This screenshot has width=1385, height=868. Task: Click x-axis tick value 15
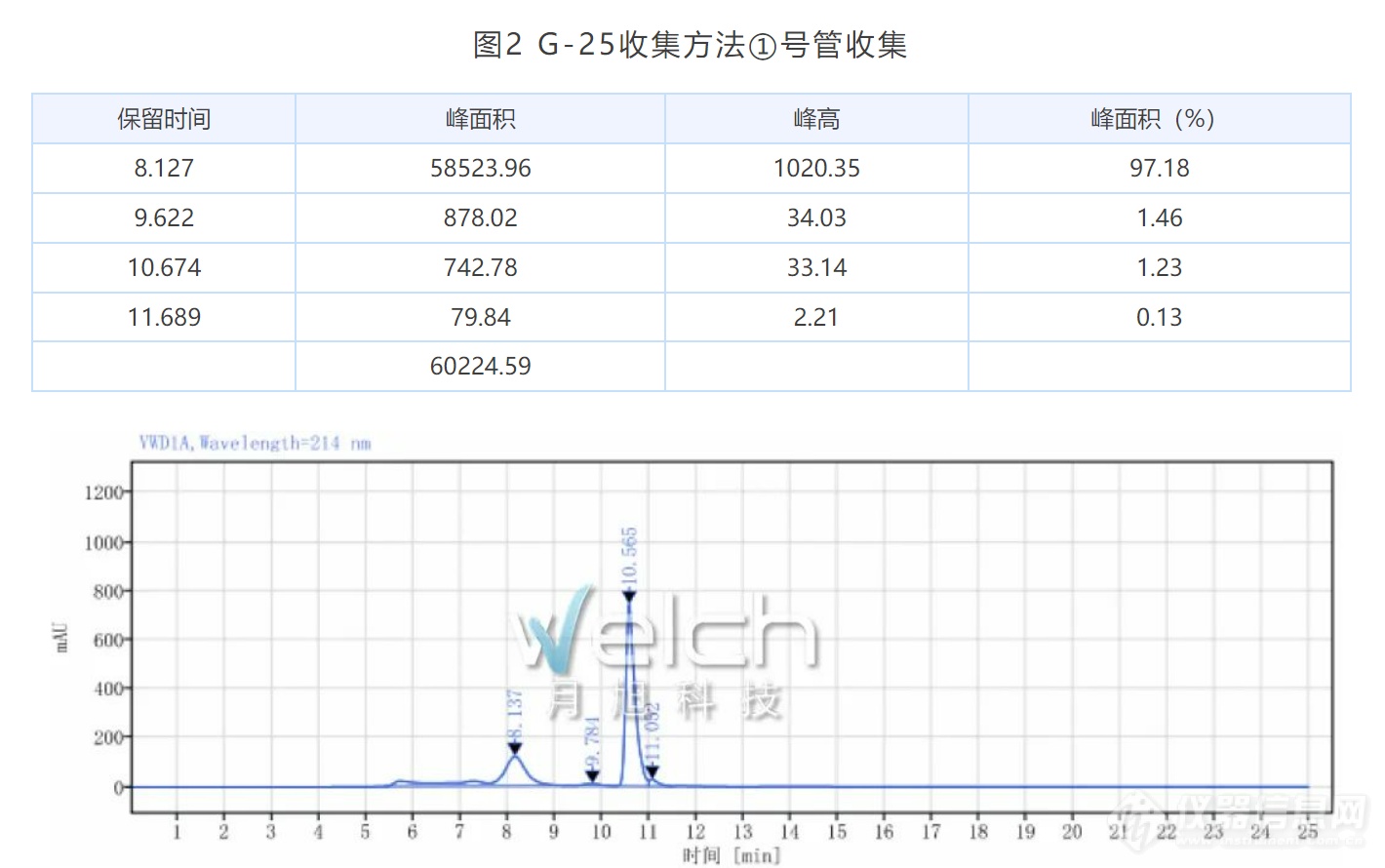[x=837, y=832]
